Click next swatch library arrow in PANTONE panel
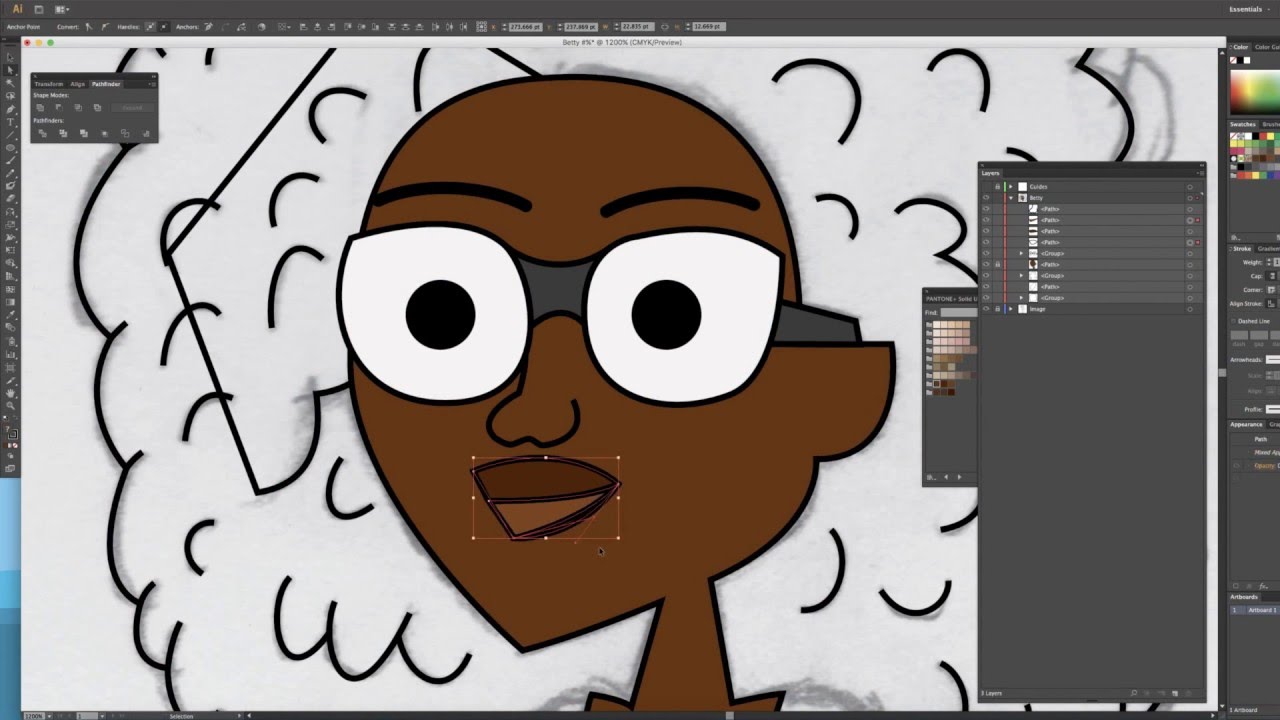The image size is (1280, 720). 959,477
